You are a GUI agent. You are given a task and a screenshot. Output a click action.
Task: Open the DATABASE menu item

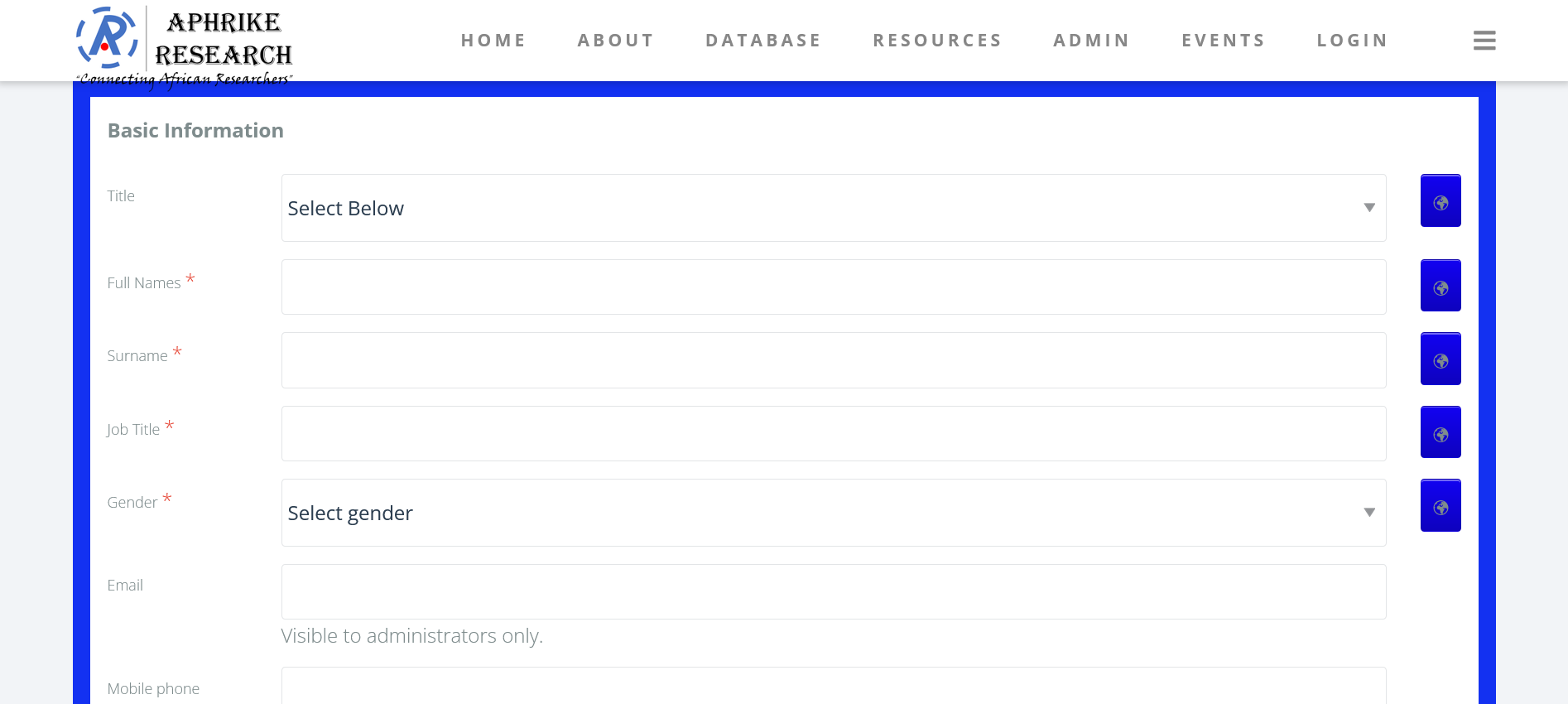(x=763, y=41)
